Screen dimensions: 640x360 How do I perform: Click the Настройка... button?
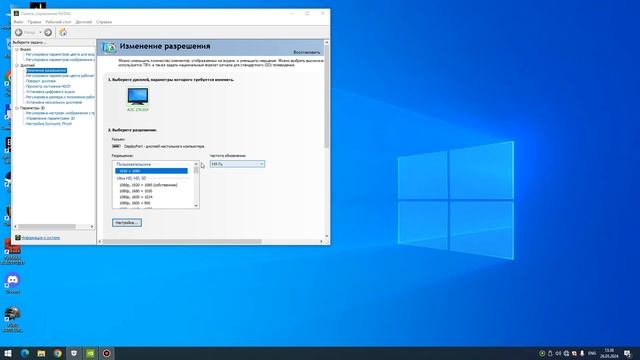pyautogui.click(x=127, y=223)
